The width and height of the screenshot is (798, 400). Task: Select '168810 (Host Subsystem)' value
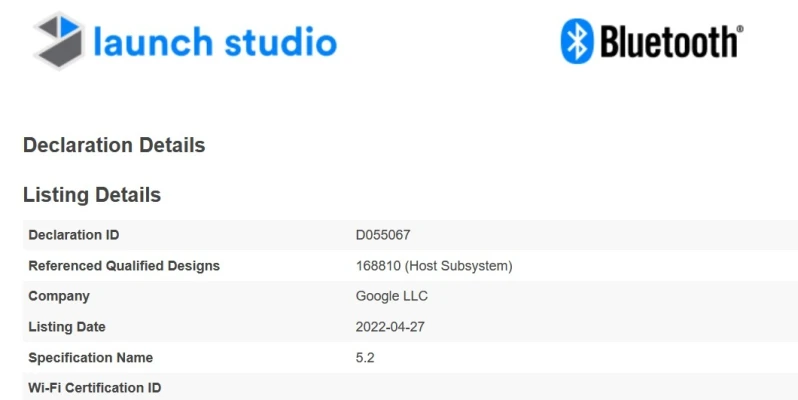tap(434, 266)
